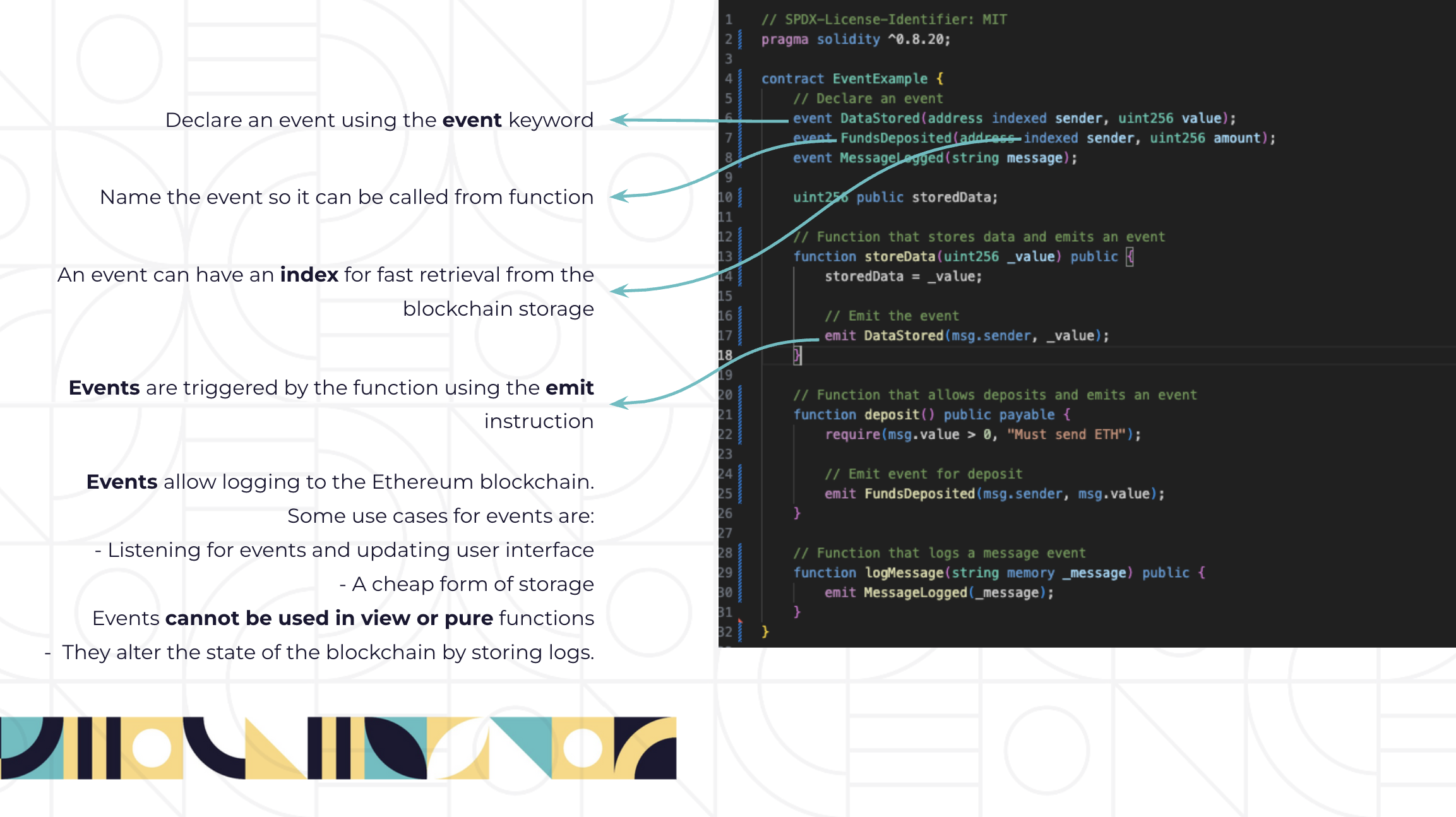1456x817 pixels.
Task: Click the '// Emit event for deposit' comment
Action: 923,474
